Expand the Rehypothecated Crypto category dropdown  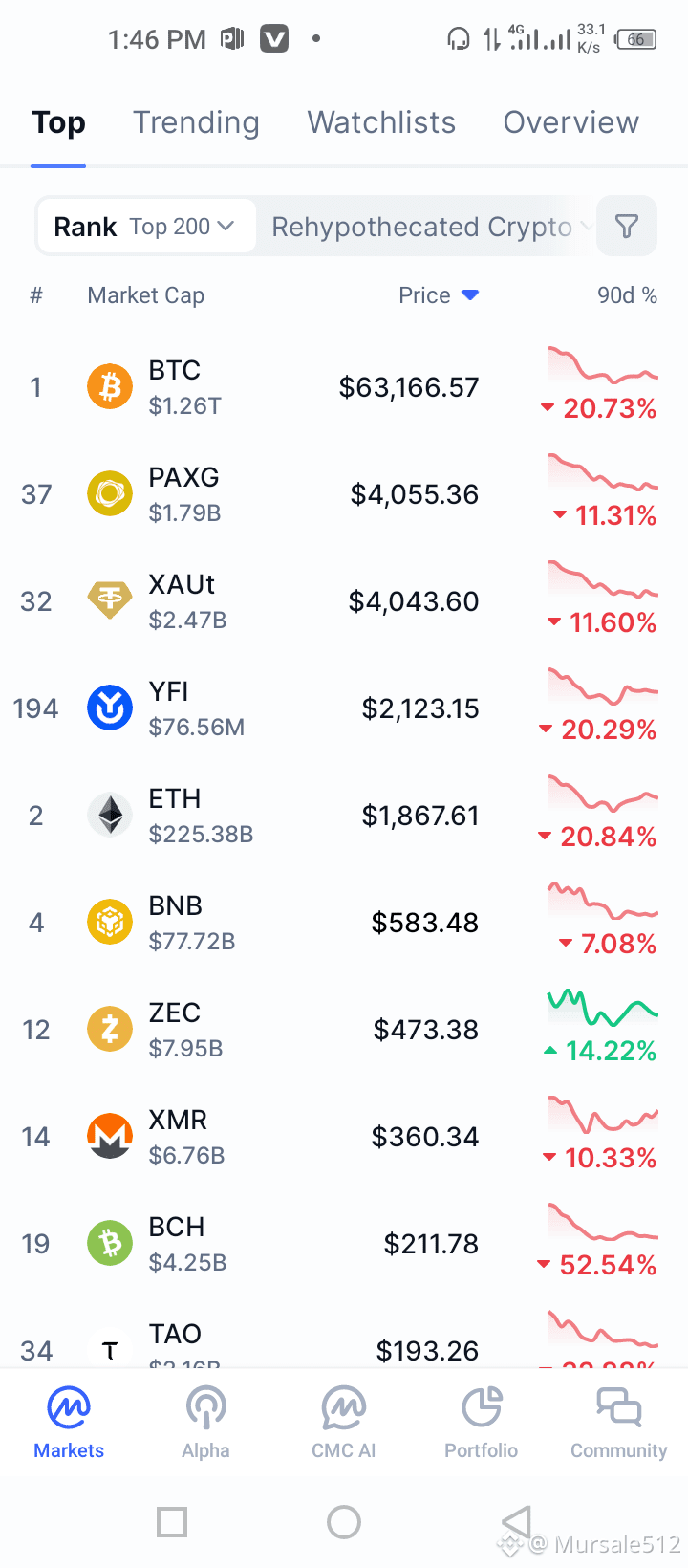pos(432,227)
